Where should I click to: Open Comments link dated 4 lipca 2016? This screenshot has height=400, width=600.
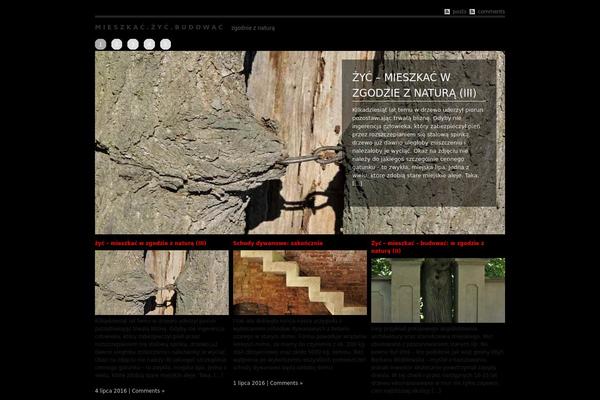tap(148, 391)
